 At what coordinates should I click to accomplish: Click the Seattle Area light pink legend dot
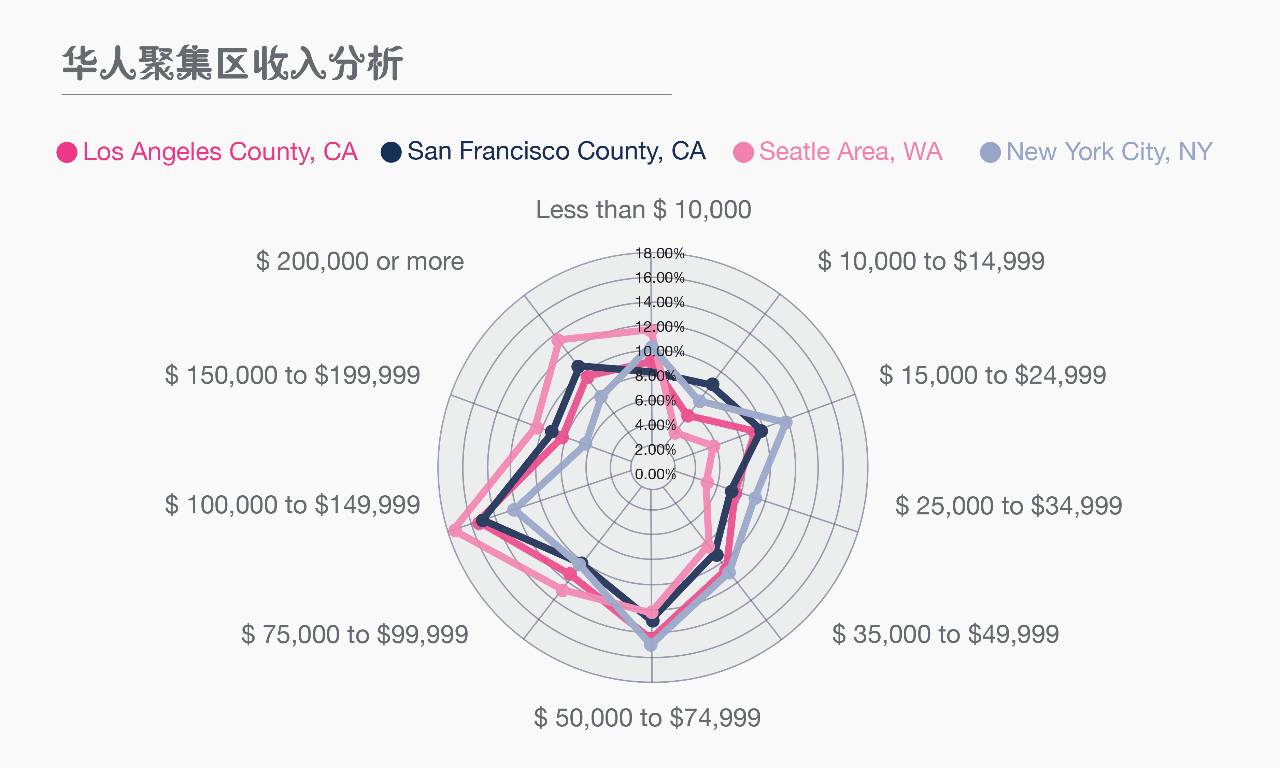743,152
